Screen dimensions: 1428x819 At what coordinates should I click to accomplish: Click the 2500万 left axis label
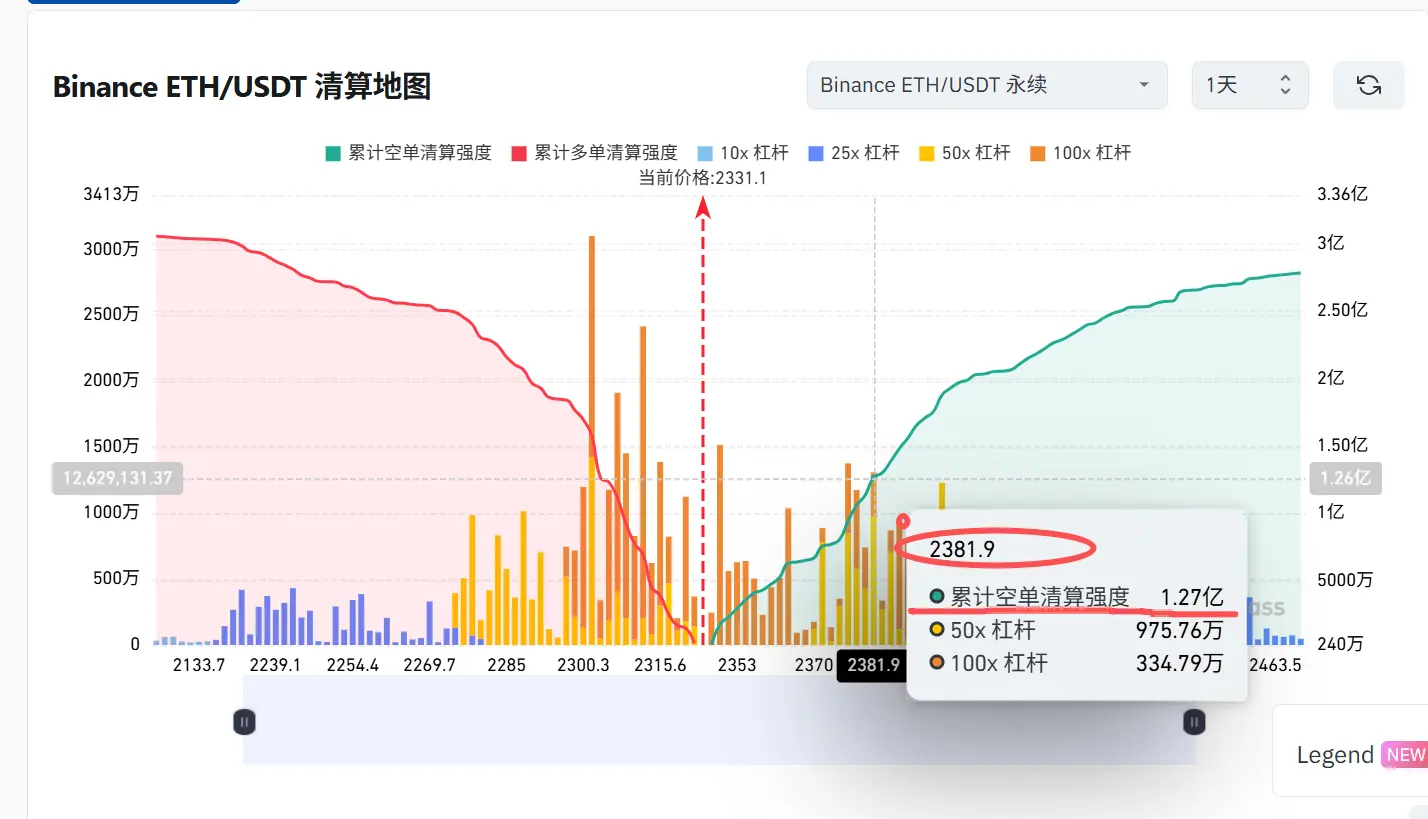click(111, 314)
